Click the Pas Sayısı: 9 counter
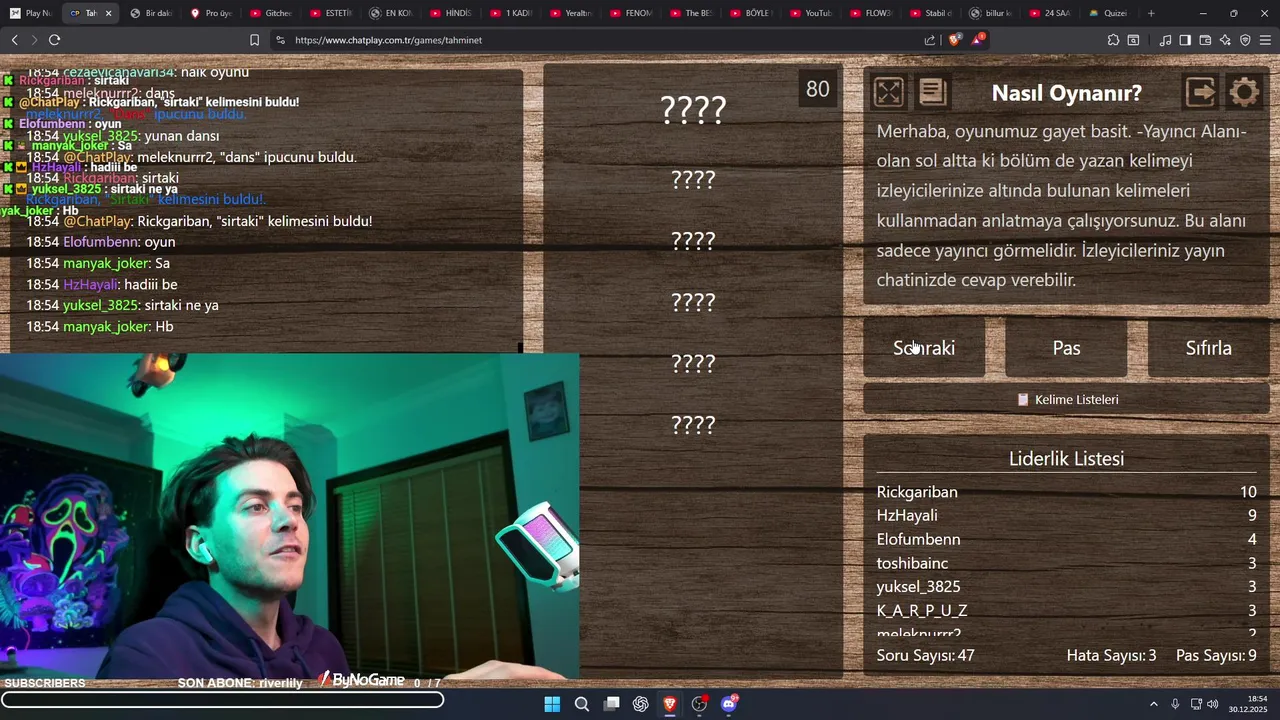 [x=1216, y=656]
